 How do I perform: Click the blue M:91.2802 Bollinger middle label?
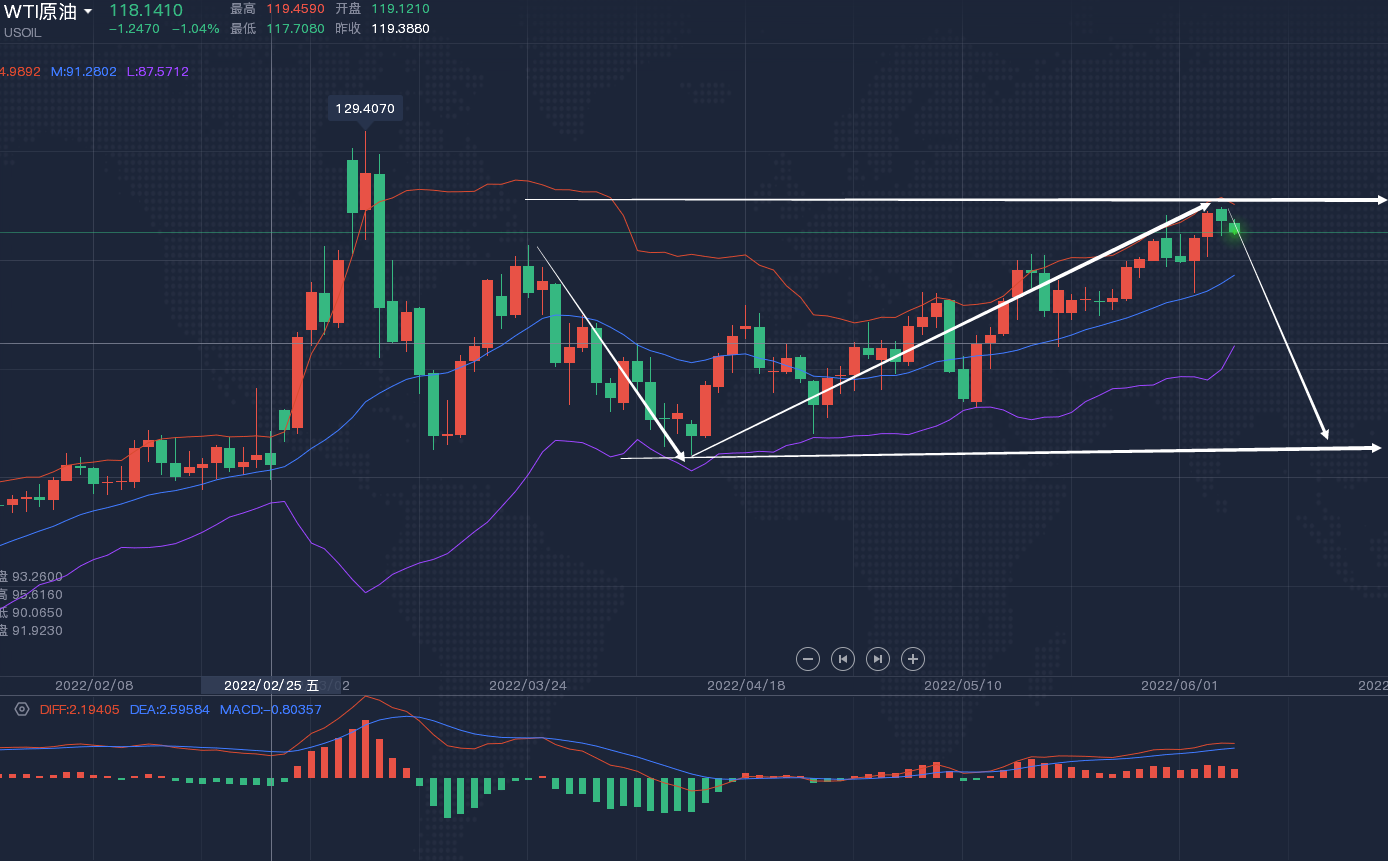click(x=84, y=72)
